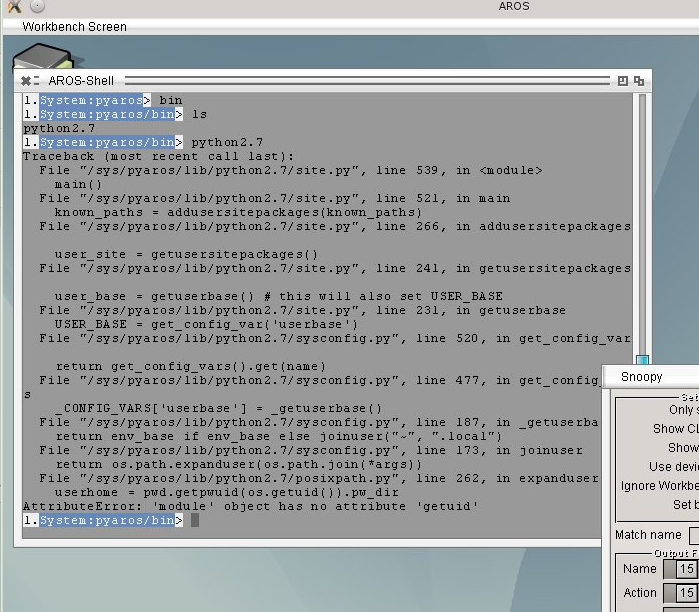Click the blue arrow below the shell scrollbar
The image size is (699, 612).
[x=642, y=361]
